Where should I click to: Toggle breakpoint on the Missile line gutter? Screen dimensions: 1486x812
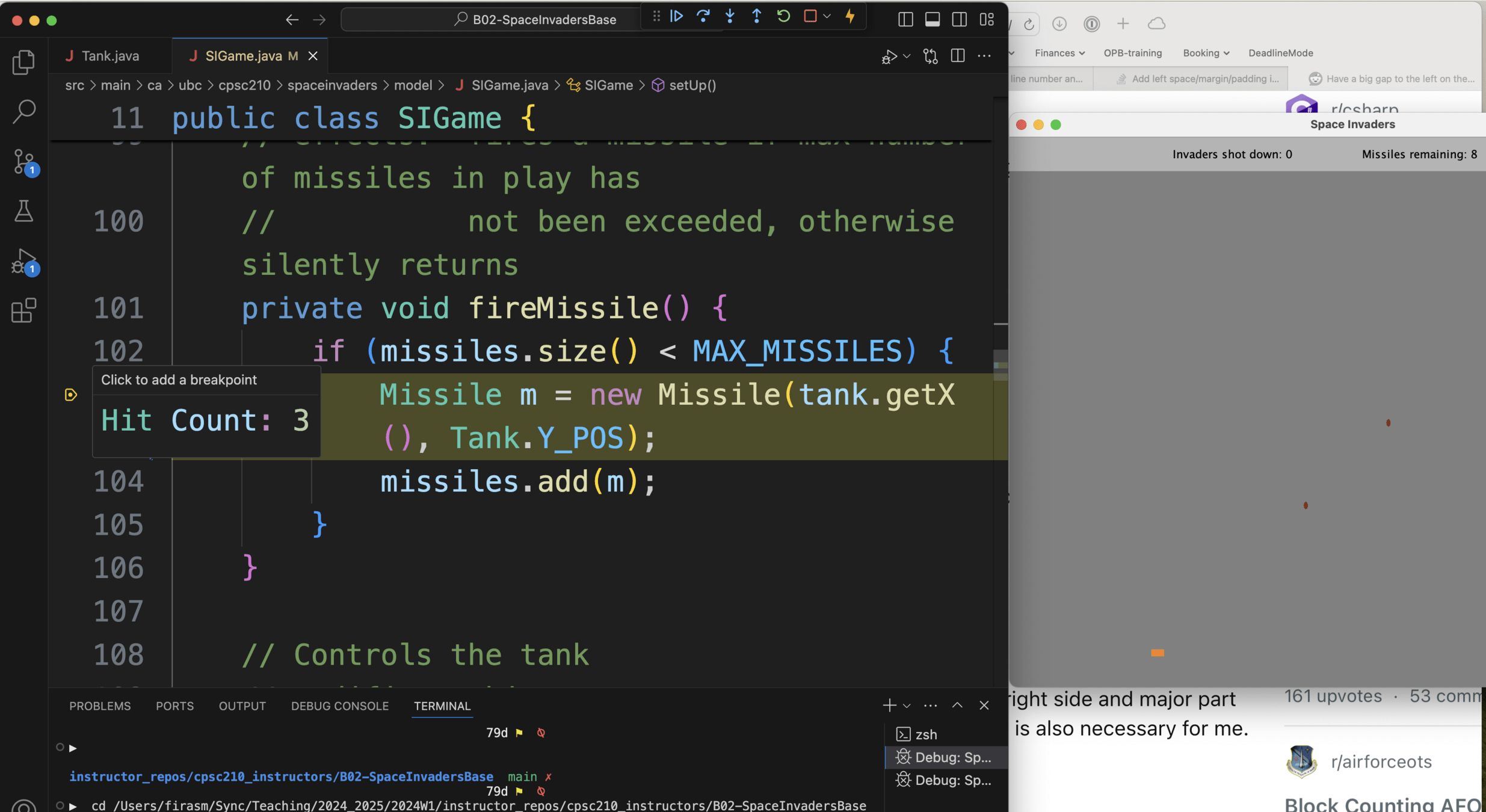71,395
